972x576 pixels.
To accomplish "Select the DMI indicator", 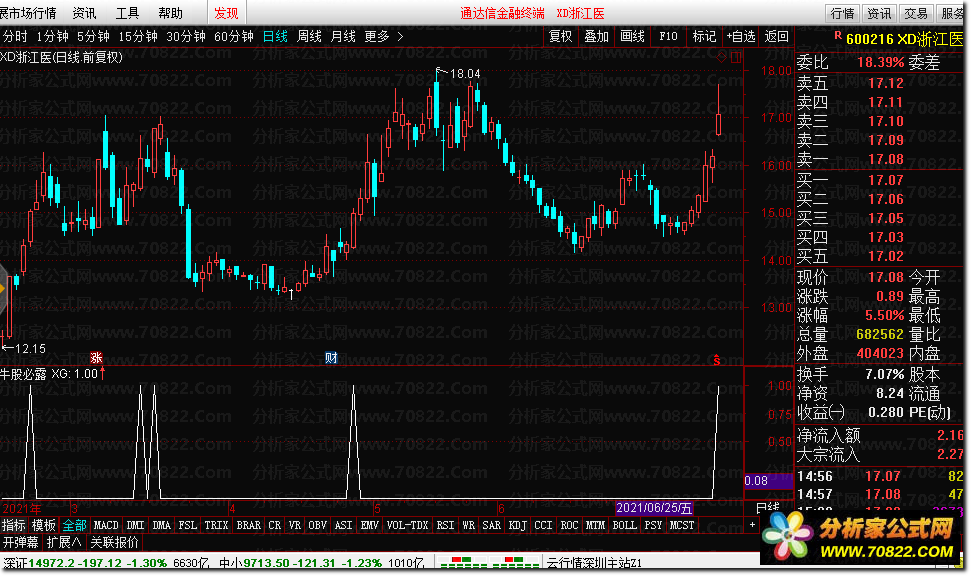I will (x=136, y=525).
